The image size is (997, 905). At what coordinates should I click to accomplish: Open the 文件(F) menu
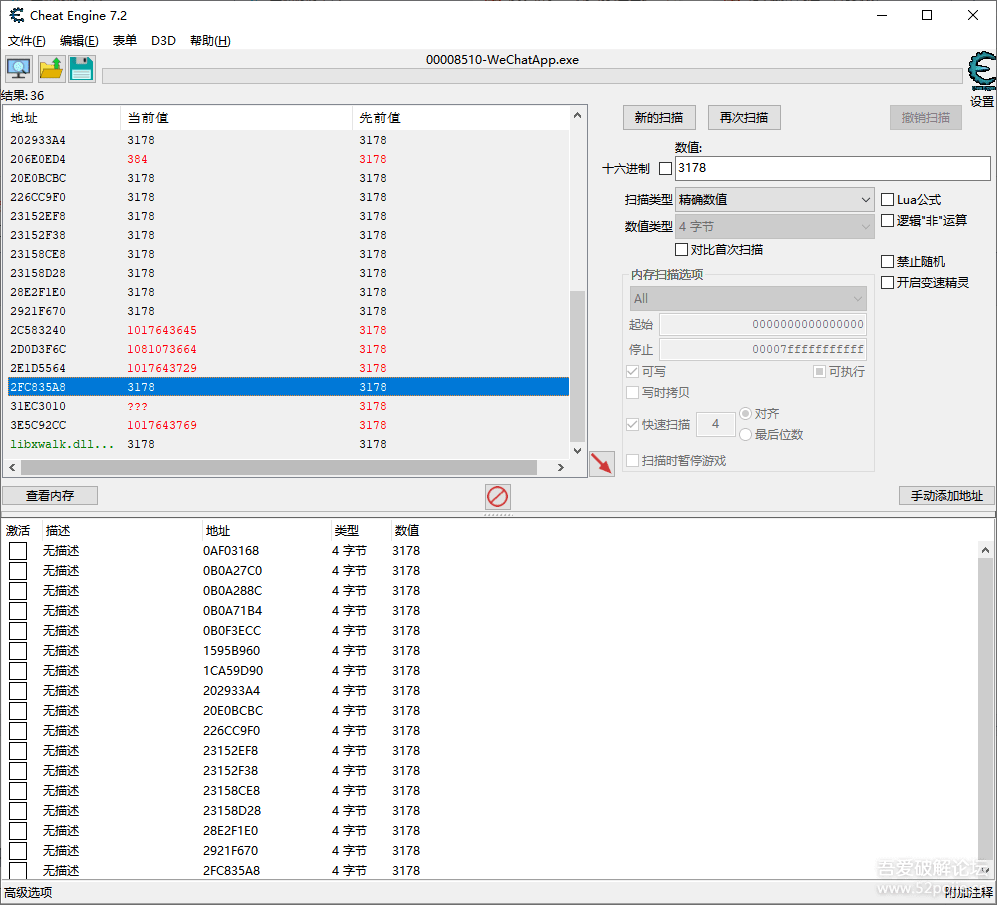tap(27, 41)
